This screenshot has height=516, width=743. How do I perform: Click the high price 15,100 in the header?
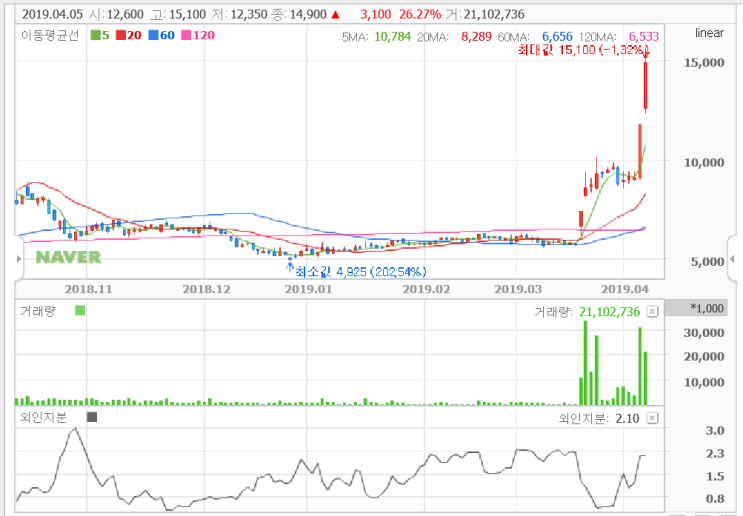tap(187, 14)
